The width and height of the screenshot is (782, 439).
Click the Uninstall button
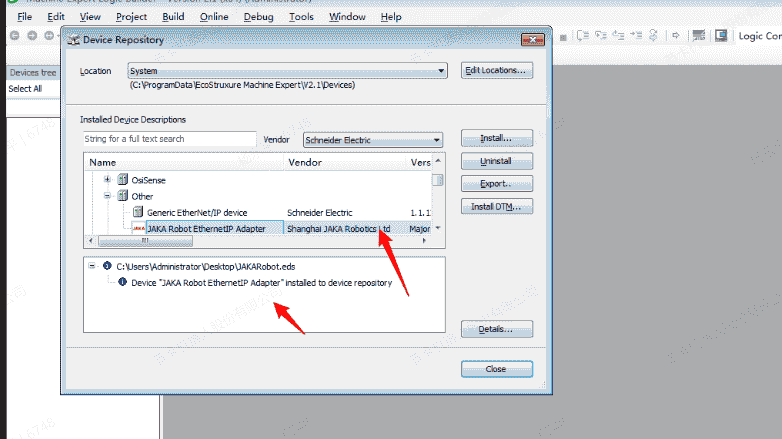[x=496, y=161]
